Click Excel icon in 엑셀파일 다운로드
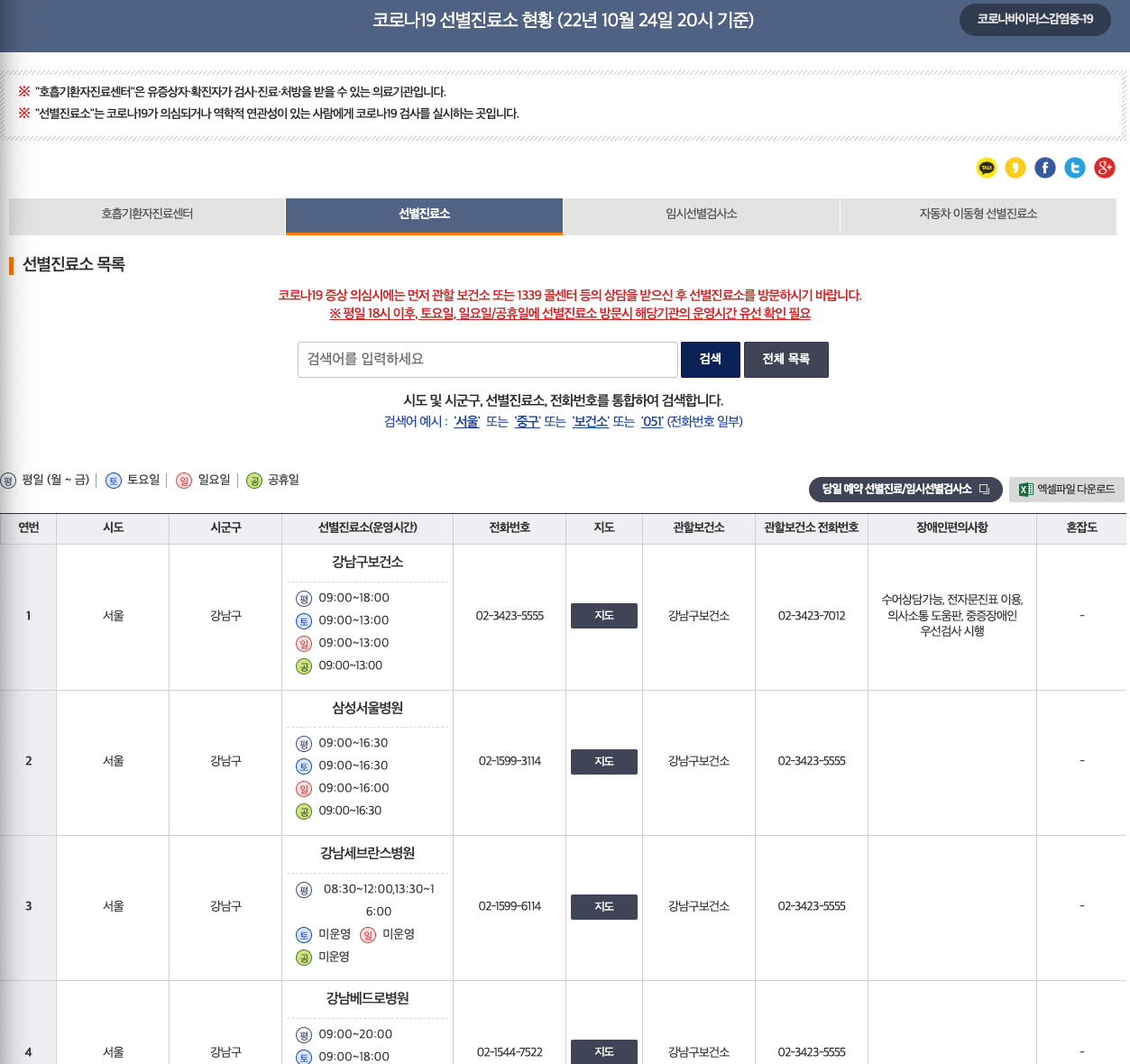This screenshot has height=1064, width=1130. point(1025,490)
